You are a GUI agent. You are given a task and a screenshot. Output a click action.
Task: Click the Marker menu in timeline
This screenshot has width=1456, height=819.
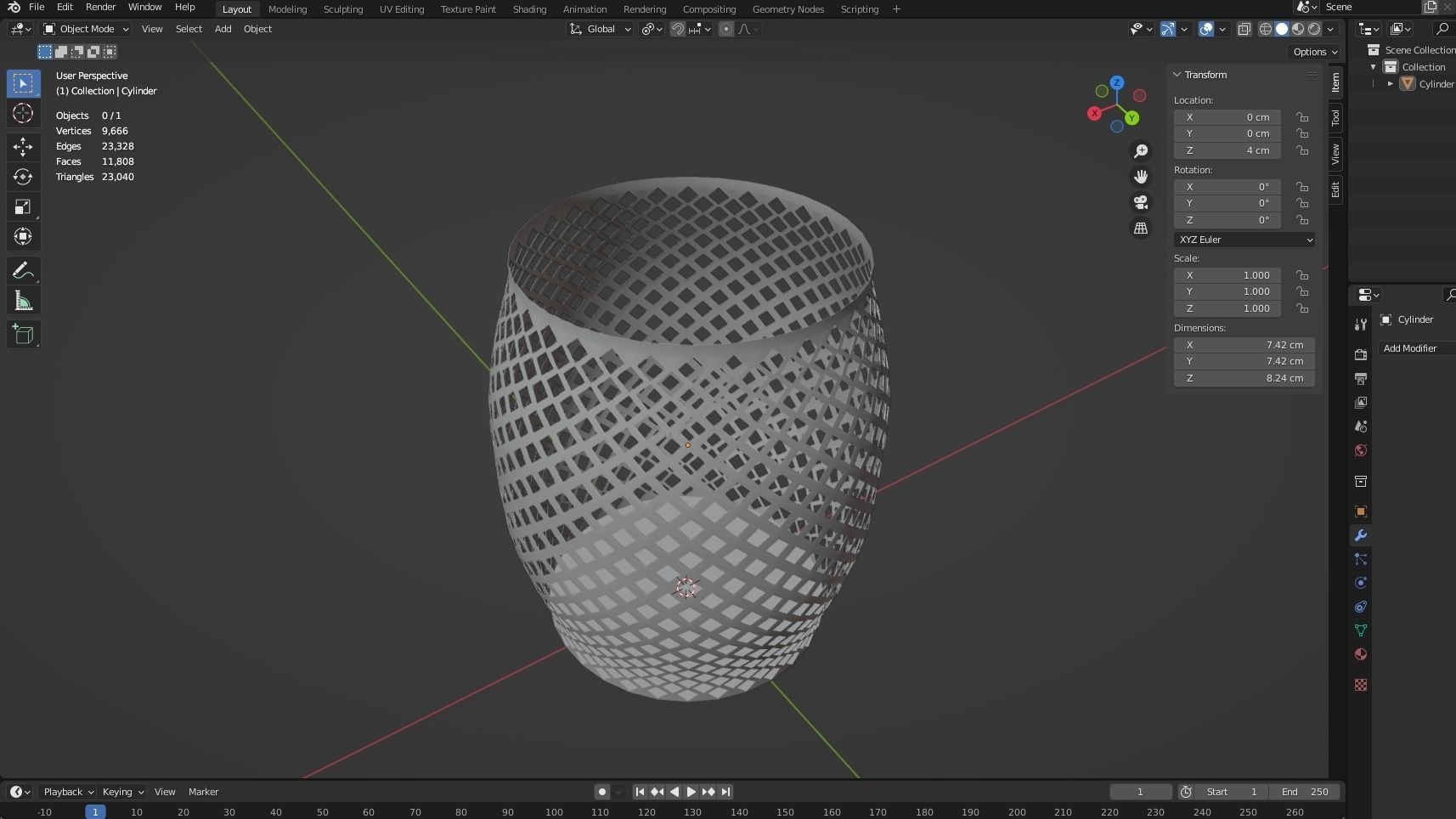point(203,792)
